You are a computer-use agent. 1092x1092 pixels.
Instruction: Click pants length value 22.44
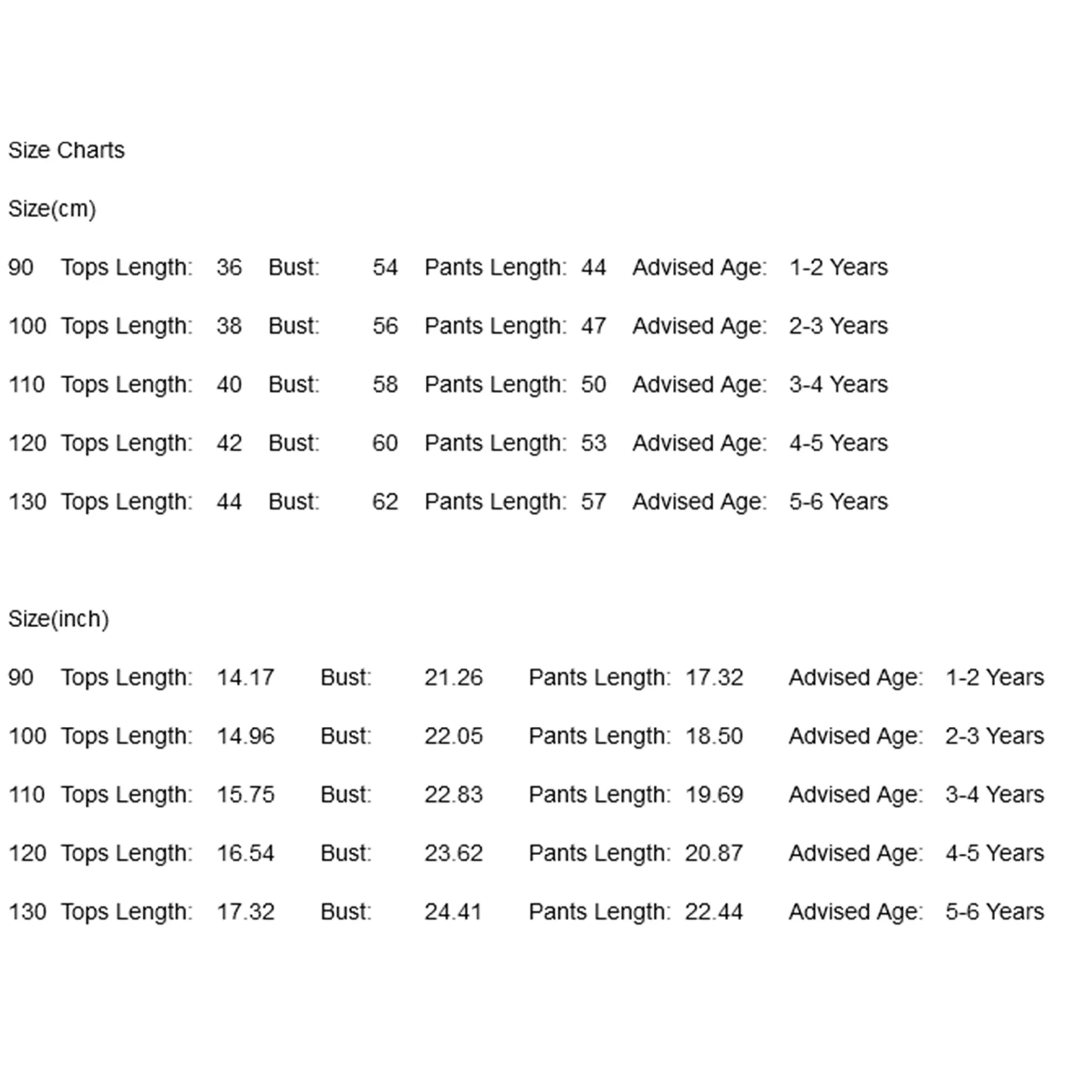[714, 913]
